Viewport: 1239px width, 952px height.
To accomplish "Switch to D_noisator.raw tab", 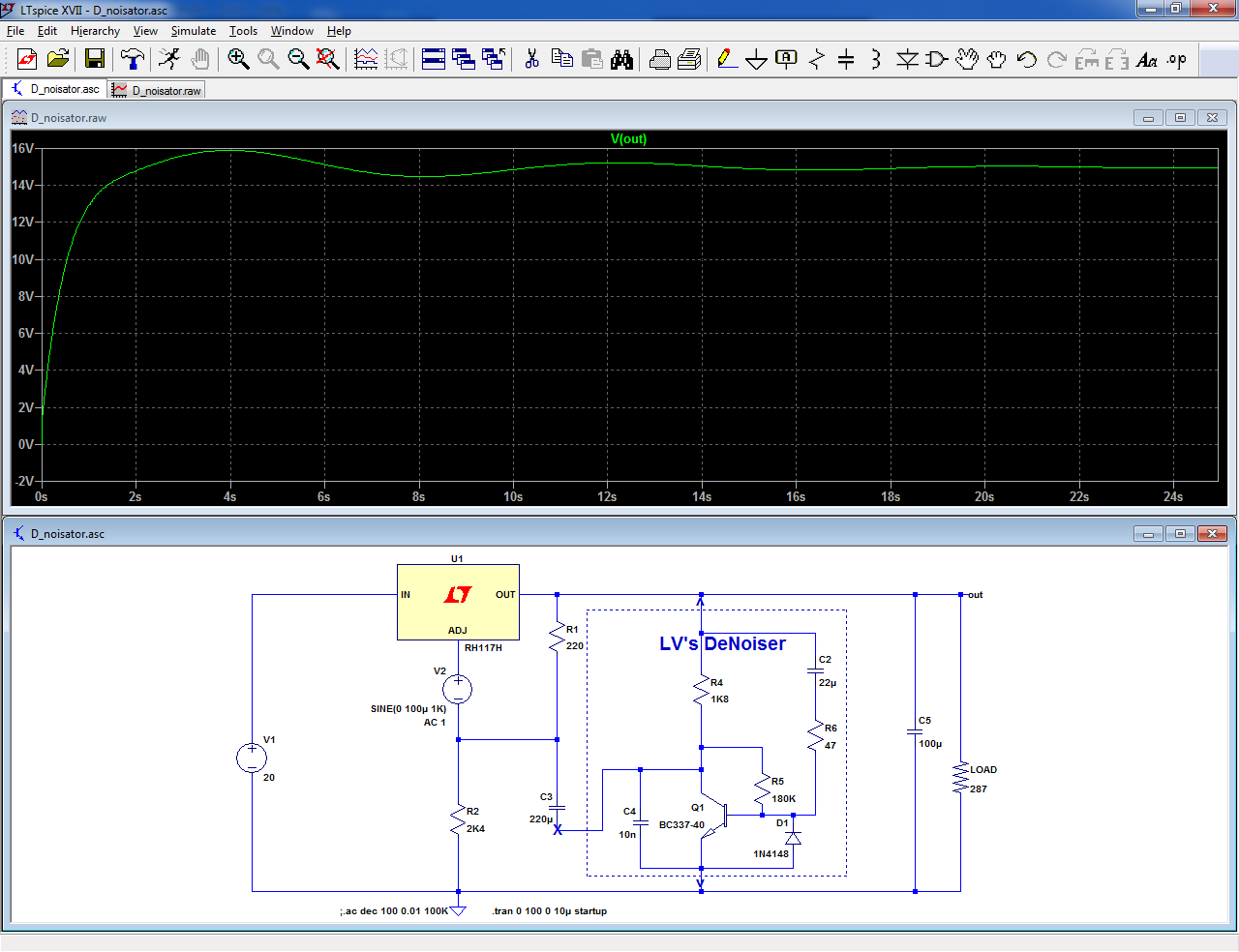I will [x=157, y=90].
